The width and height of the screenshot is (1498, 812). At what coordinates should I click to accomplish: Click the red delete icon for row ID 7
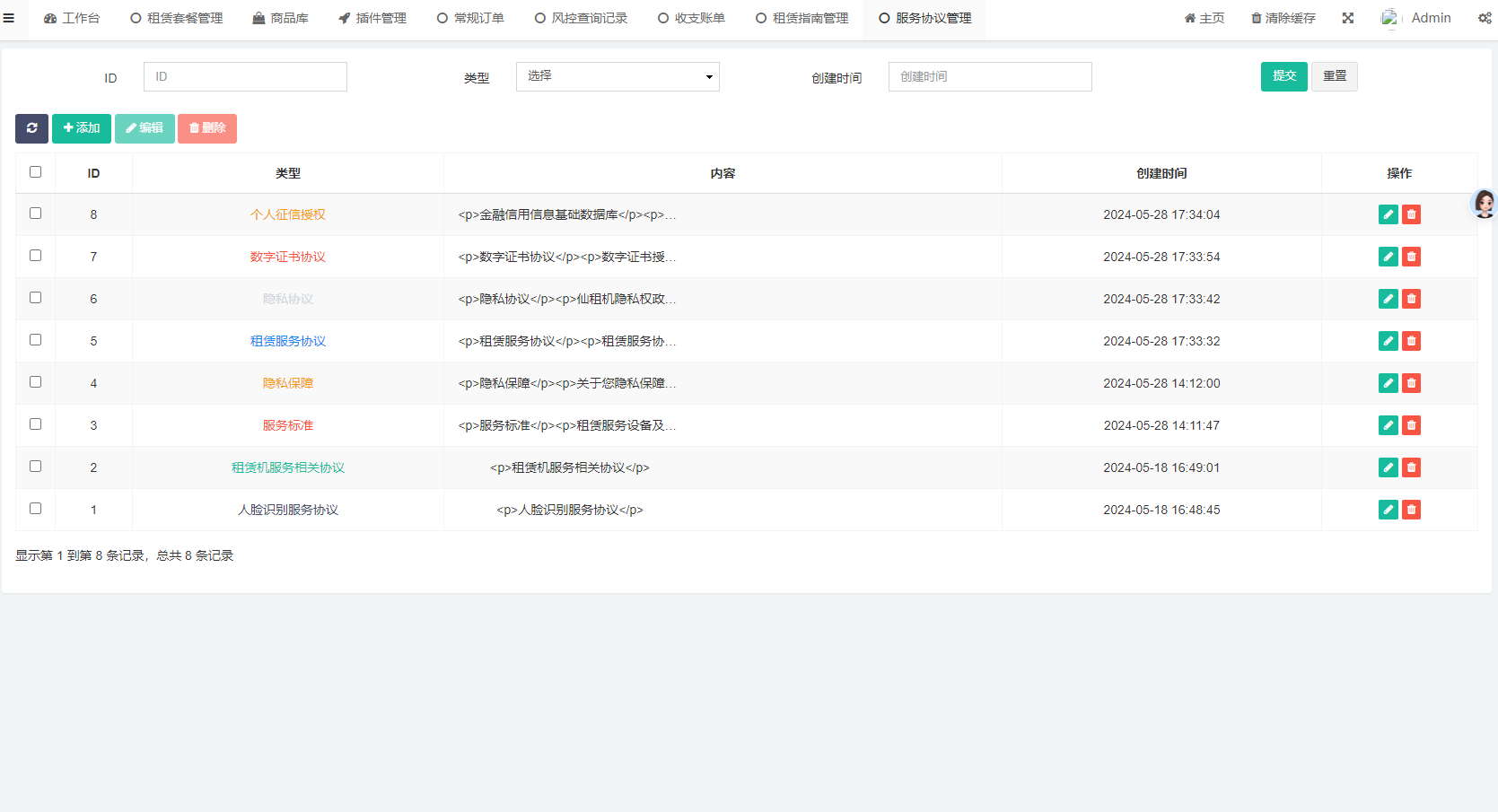click(x=1411, y=257)
